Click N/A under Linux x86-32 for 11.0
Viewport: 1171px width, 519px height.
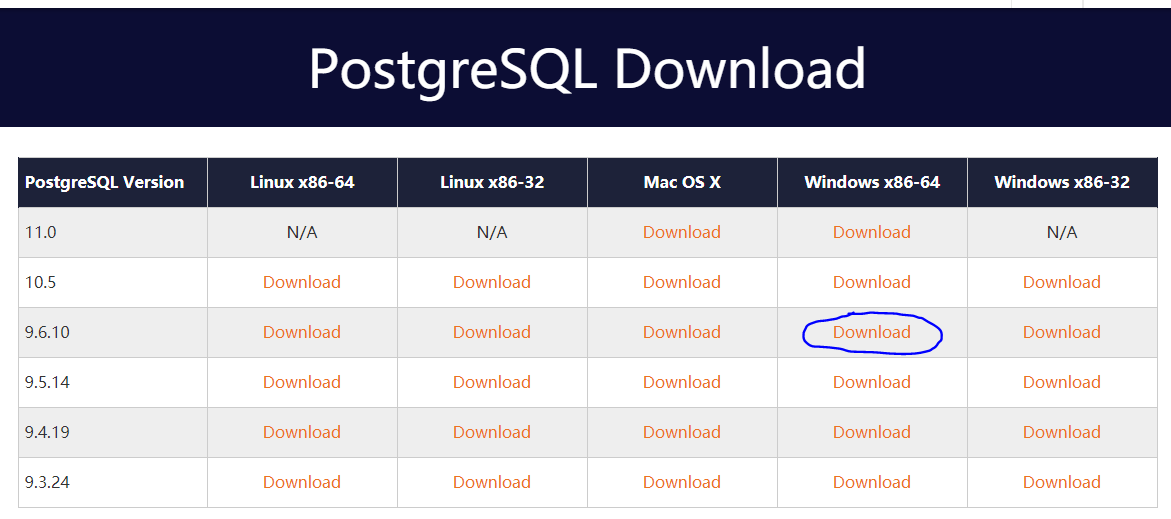pos(492,232)
